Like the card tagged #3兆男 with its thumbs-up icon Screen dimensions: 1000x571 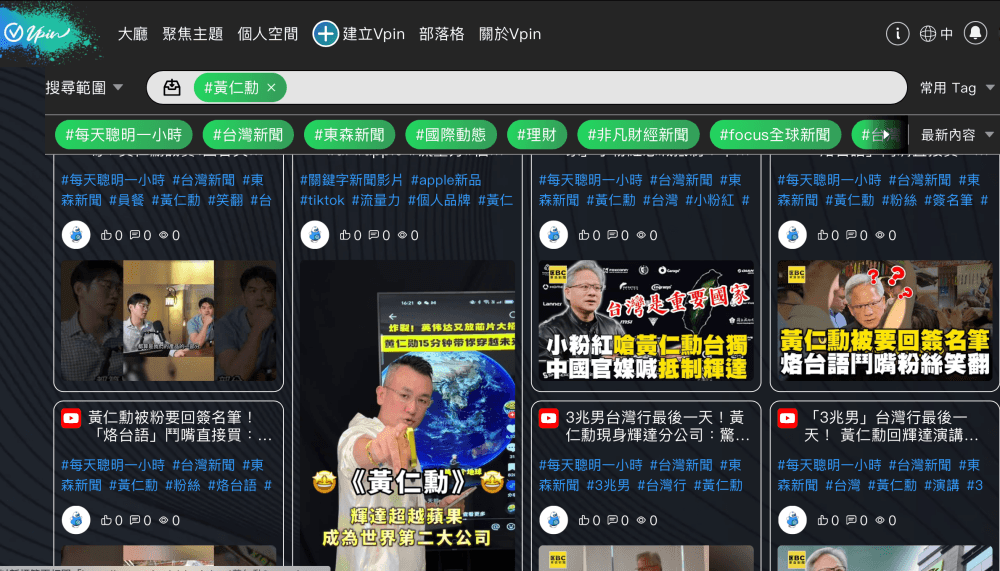click(x=584, y=521)
